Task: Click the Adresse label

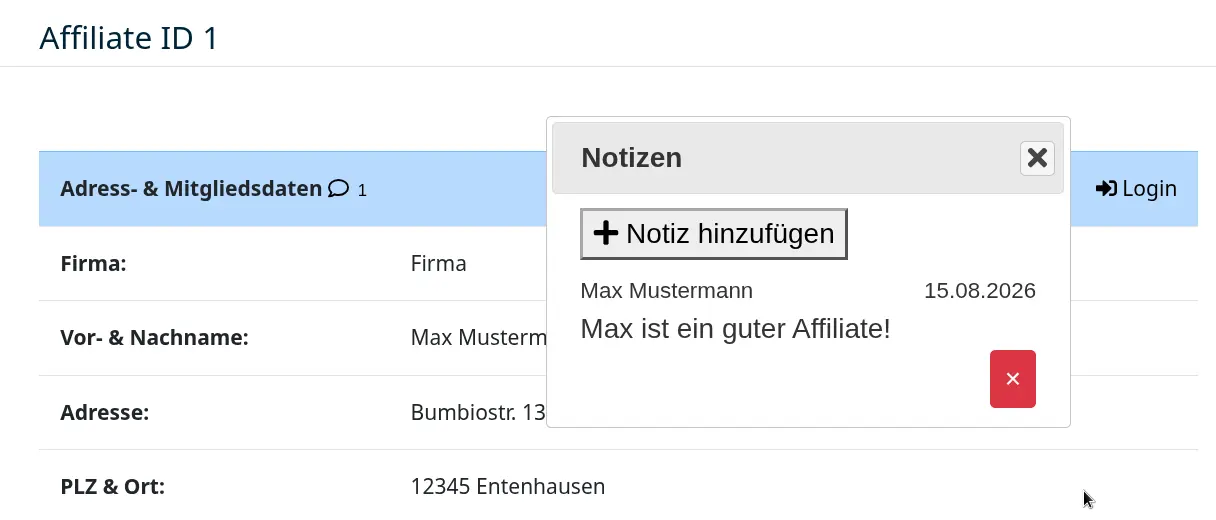Action: [x=105, y=412]
